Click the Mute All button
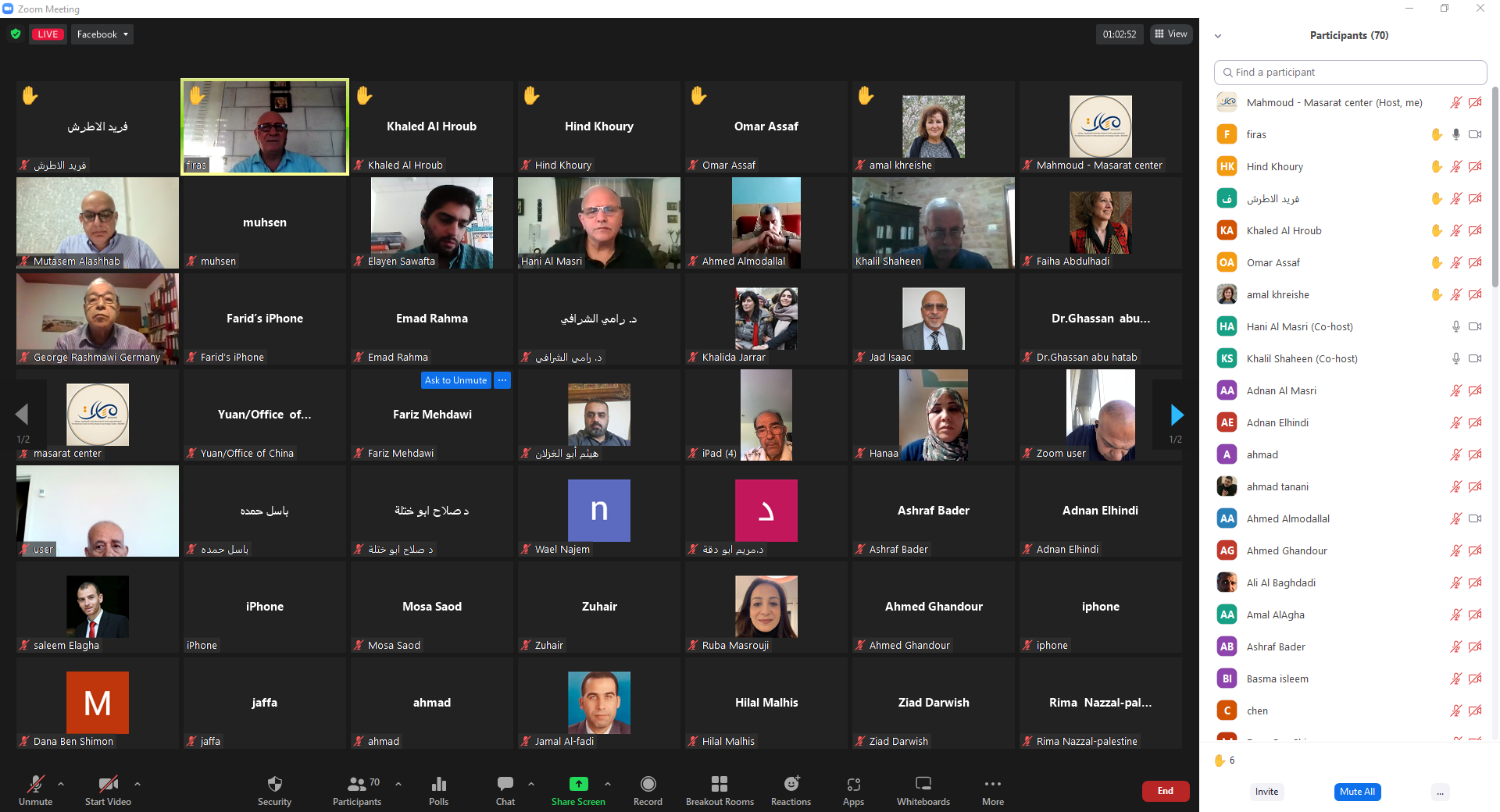1500x812 pixels. pyautogui.click(x=1357, y=792)
